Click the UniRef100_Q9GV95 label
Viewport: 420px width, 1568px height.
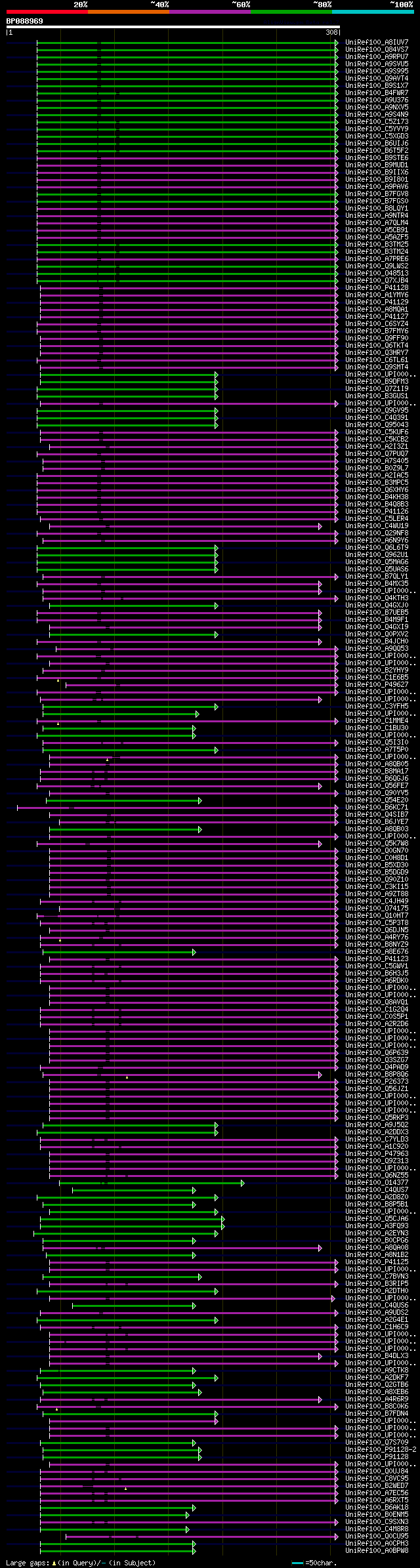377,410
